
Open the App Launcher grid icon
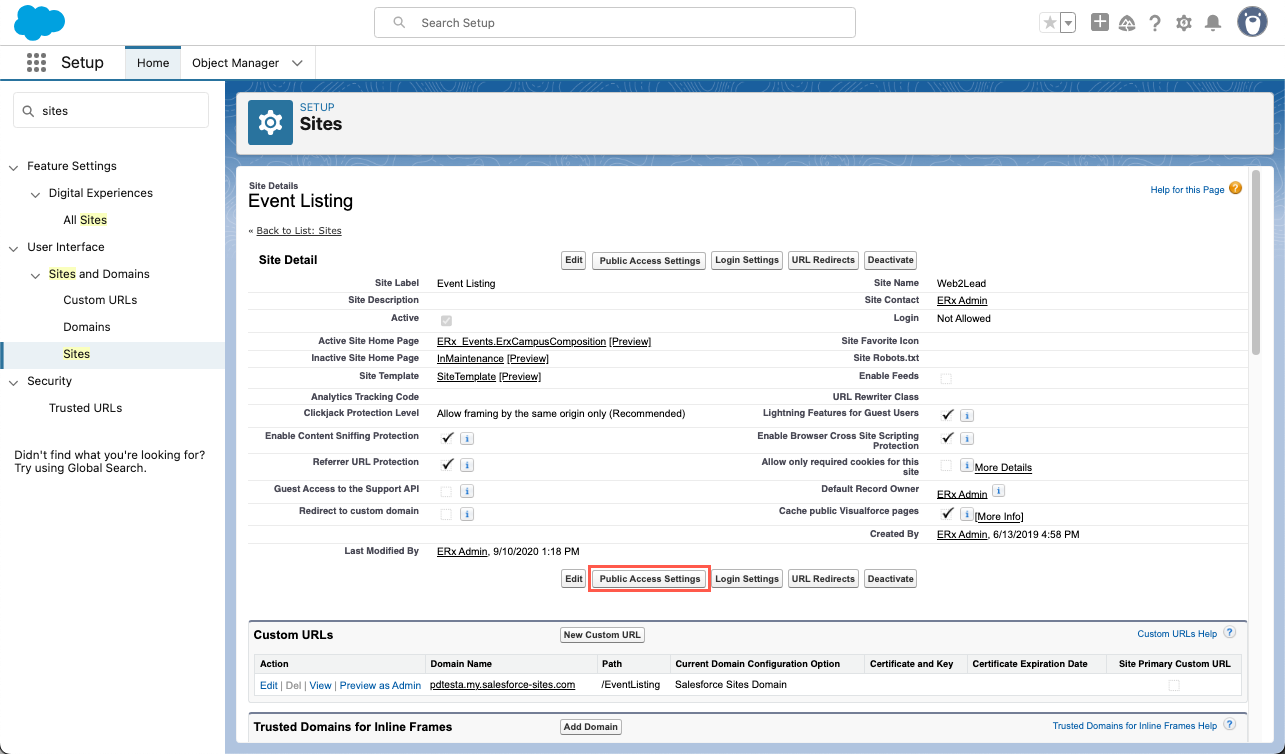(x=37, y=63)
